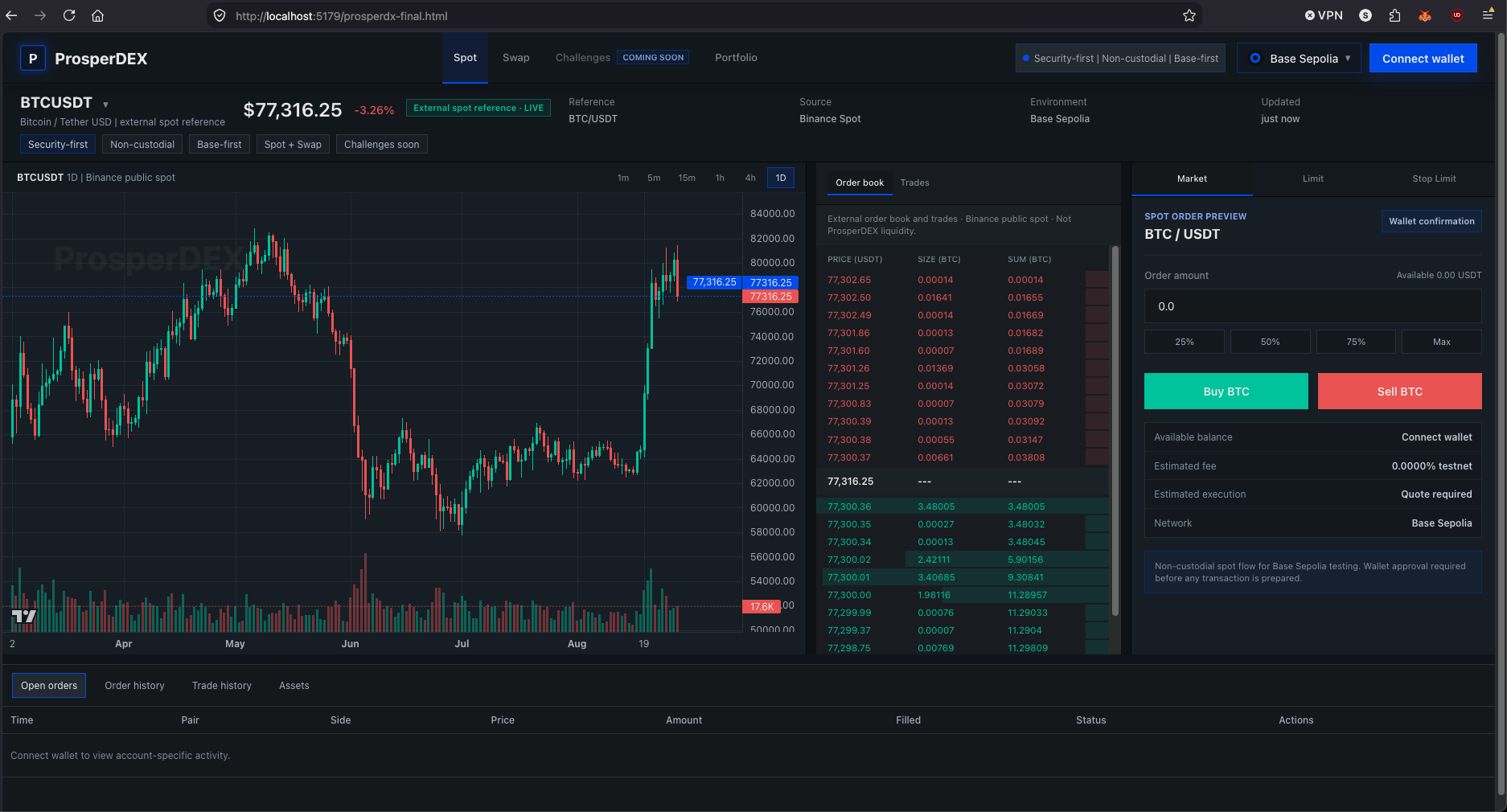
Task: Show the Trades tab
Action: (915, 182)
